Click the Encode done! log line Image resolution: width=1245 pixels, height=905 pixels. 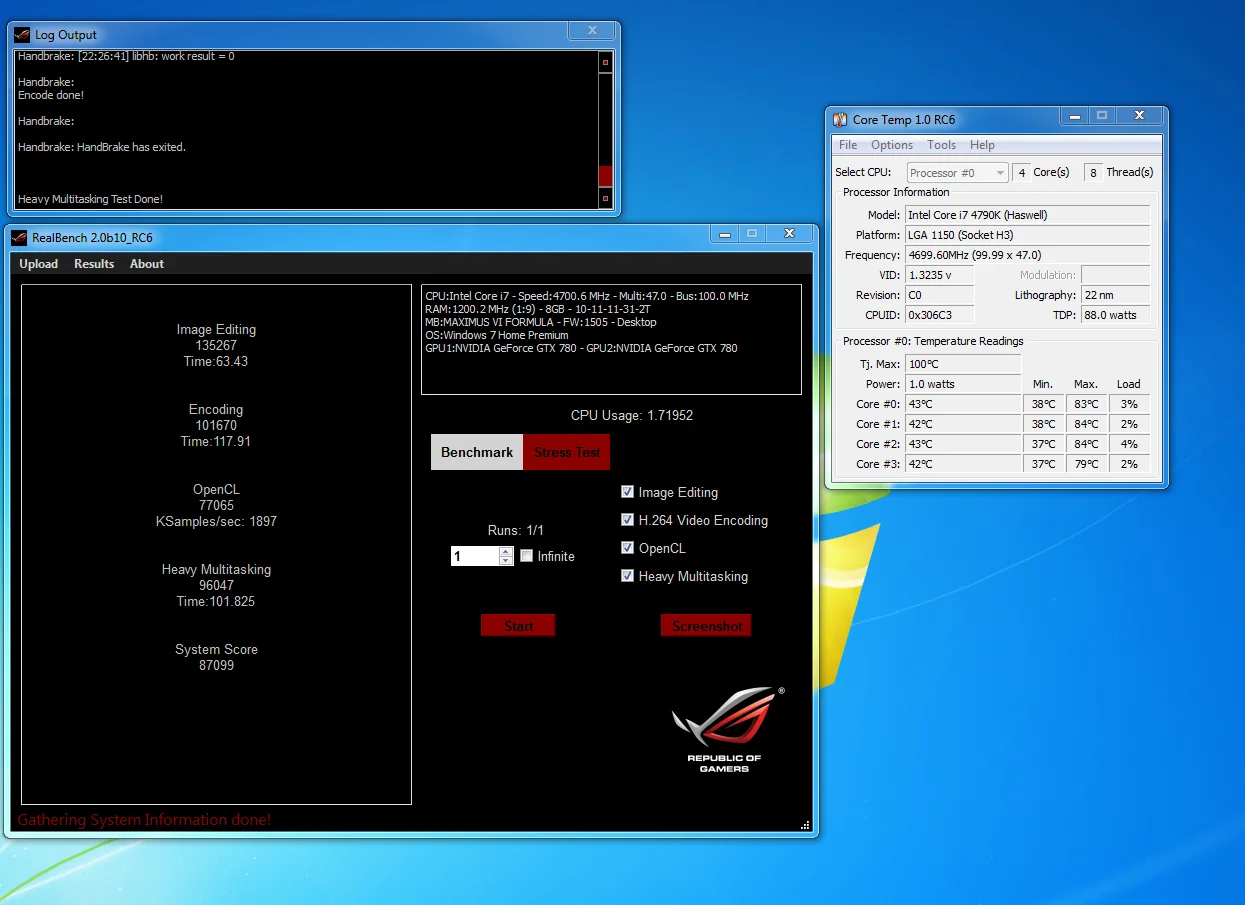coord(51,95)
